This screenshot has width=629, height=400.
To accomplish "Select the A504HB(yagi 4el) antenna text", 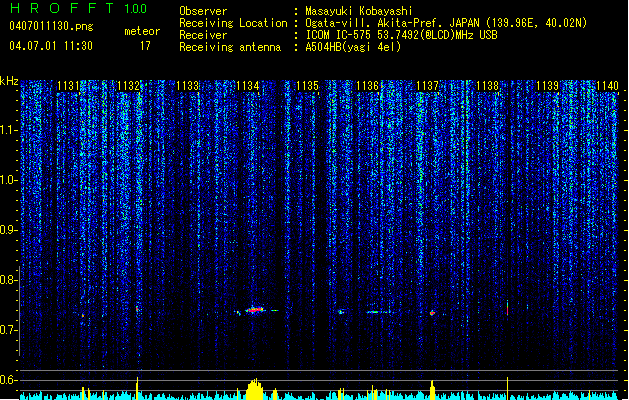I will pos(353,47).
